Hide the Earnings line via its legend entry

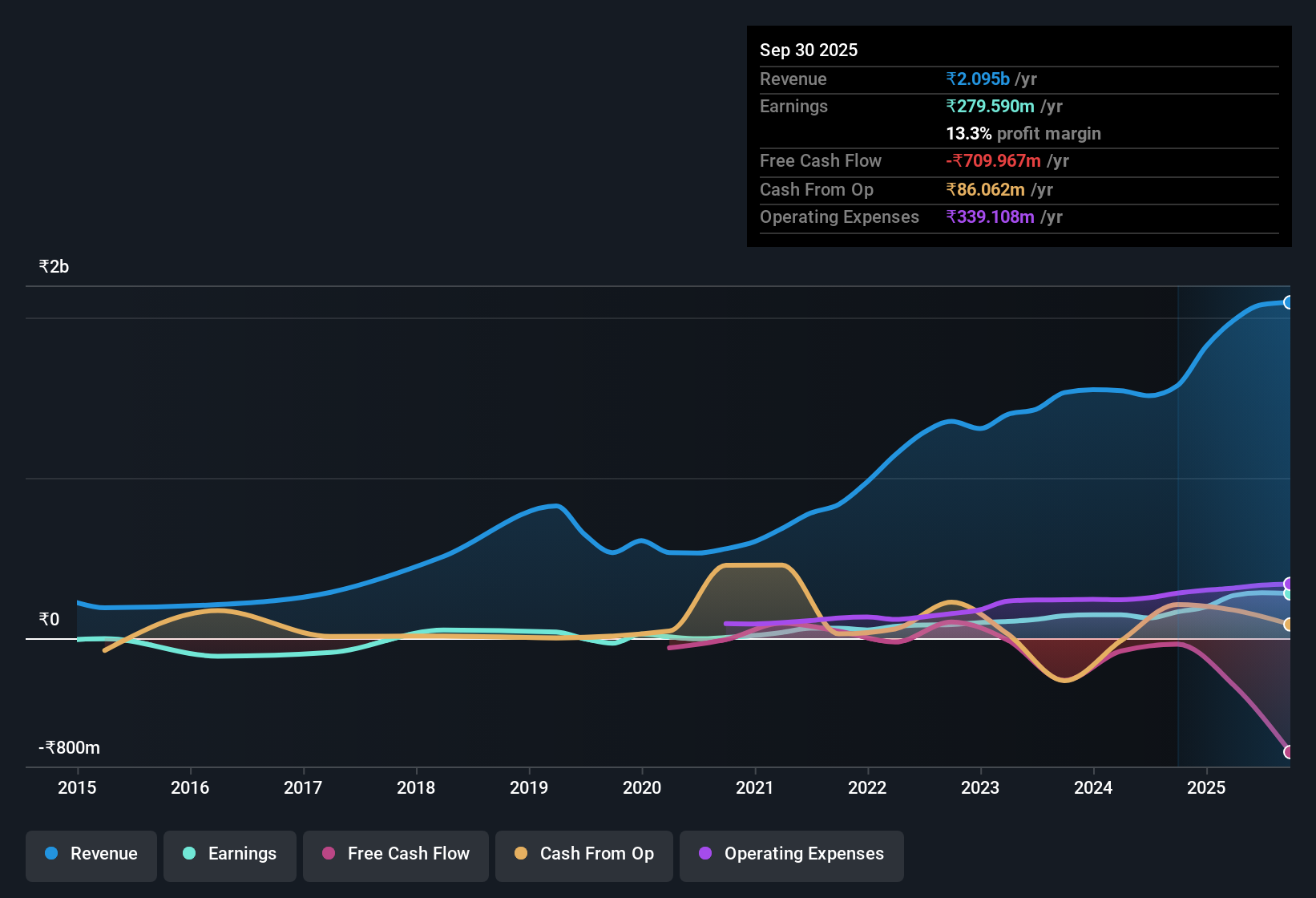point(230,854)
